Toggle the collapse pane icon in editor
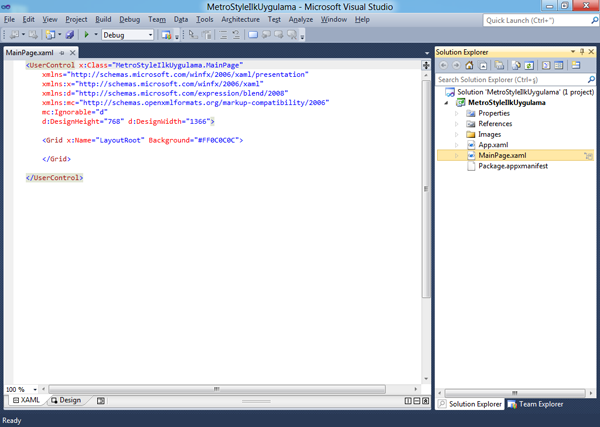Viewport: 600px width, 427px height. coord(426,401)
